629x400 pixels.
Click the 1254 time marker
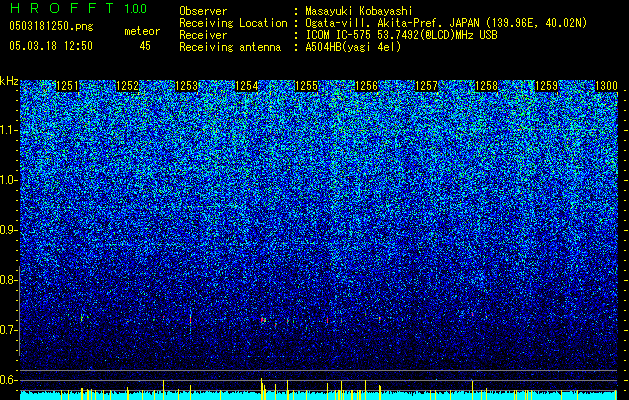click(247, 86)
